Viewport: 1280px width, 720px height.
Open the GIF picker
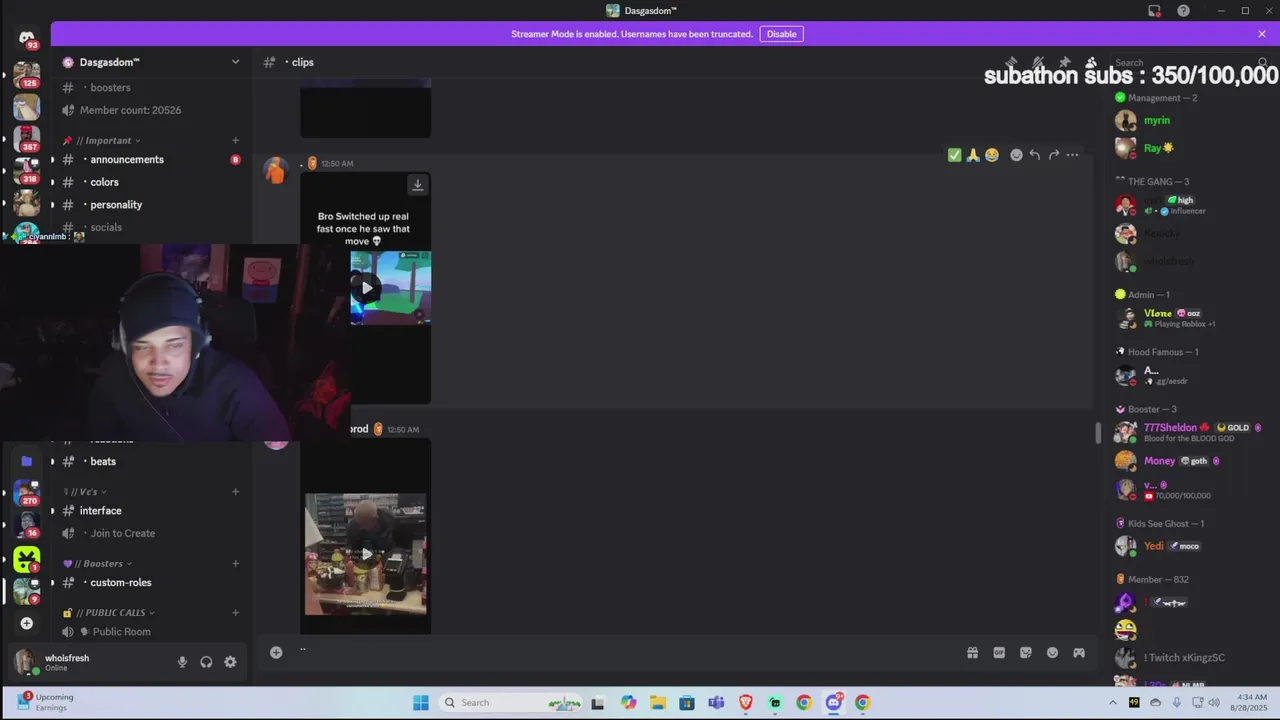(999, 653)
